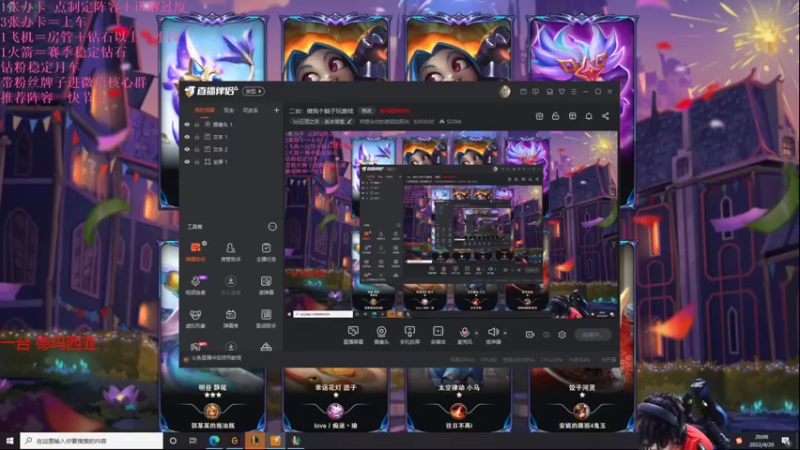Screen dimensions: 800x450
Task: Click the streamer avatar in title bar
Action: 505,91
